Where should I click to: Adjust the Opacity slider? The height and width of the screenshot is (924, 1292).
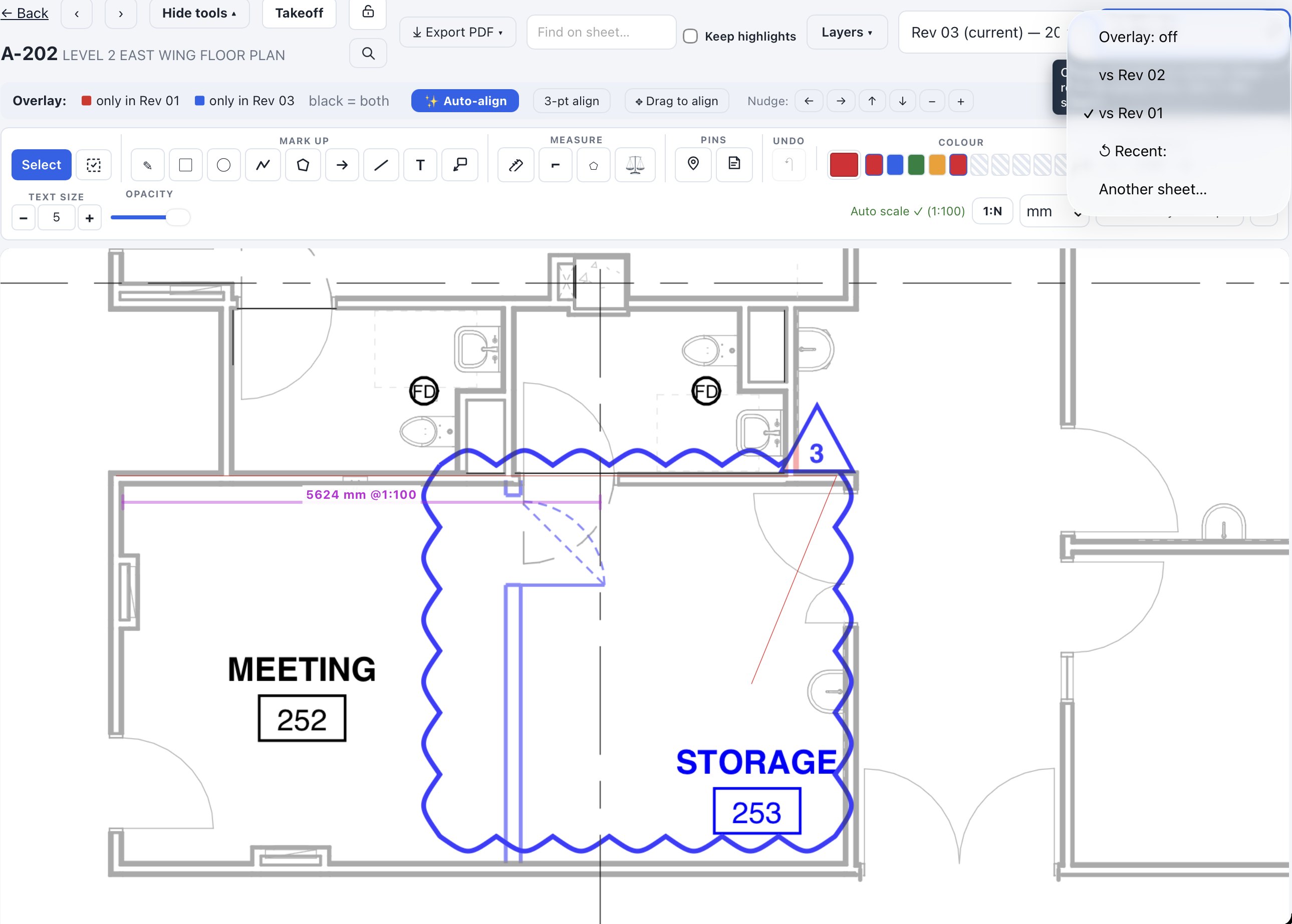click(150, 217)
